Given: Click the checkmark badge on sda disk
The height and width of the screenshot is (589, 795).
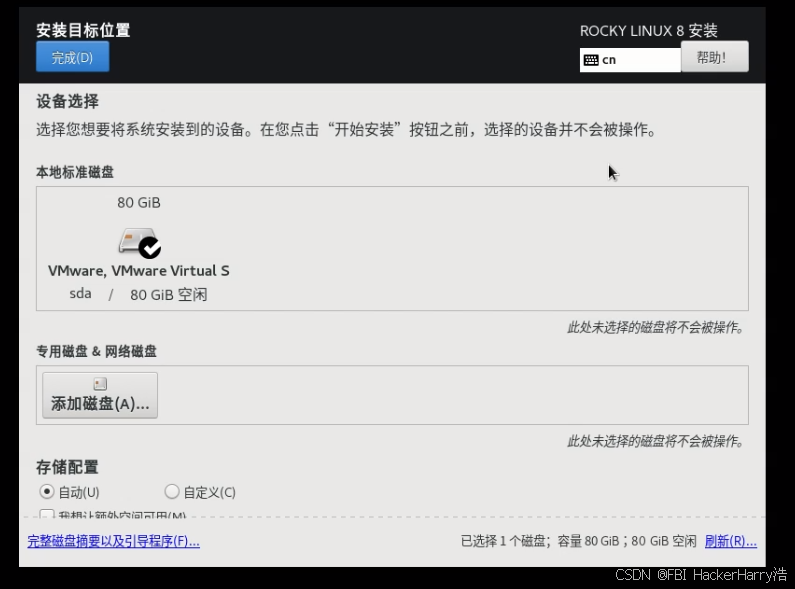Looking at the screenshot, I should pyautogui.click(x=150, y=248).
